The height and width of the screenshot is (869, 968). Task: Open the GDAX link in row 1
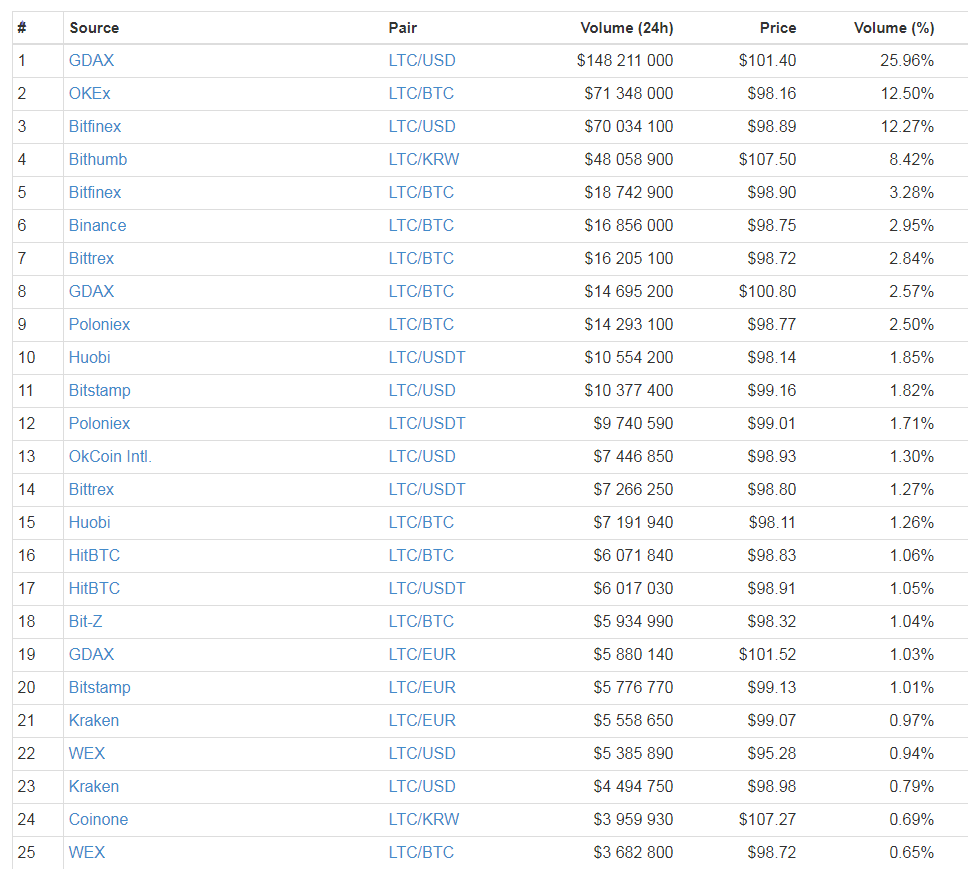click(x=91, y=60)
